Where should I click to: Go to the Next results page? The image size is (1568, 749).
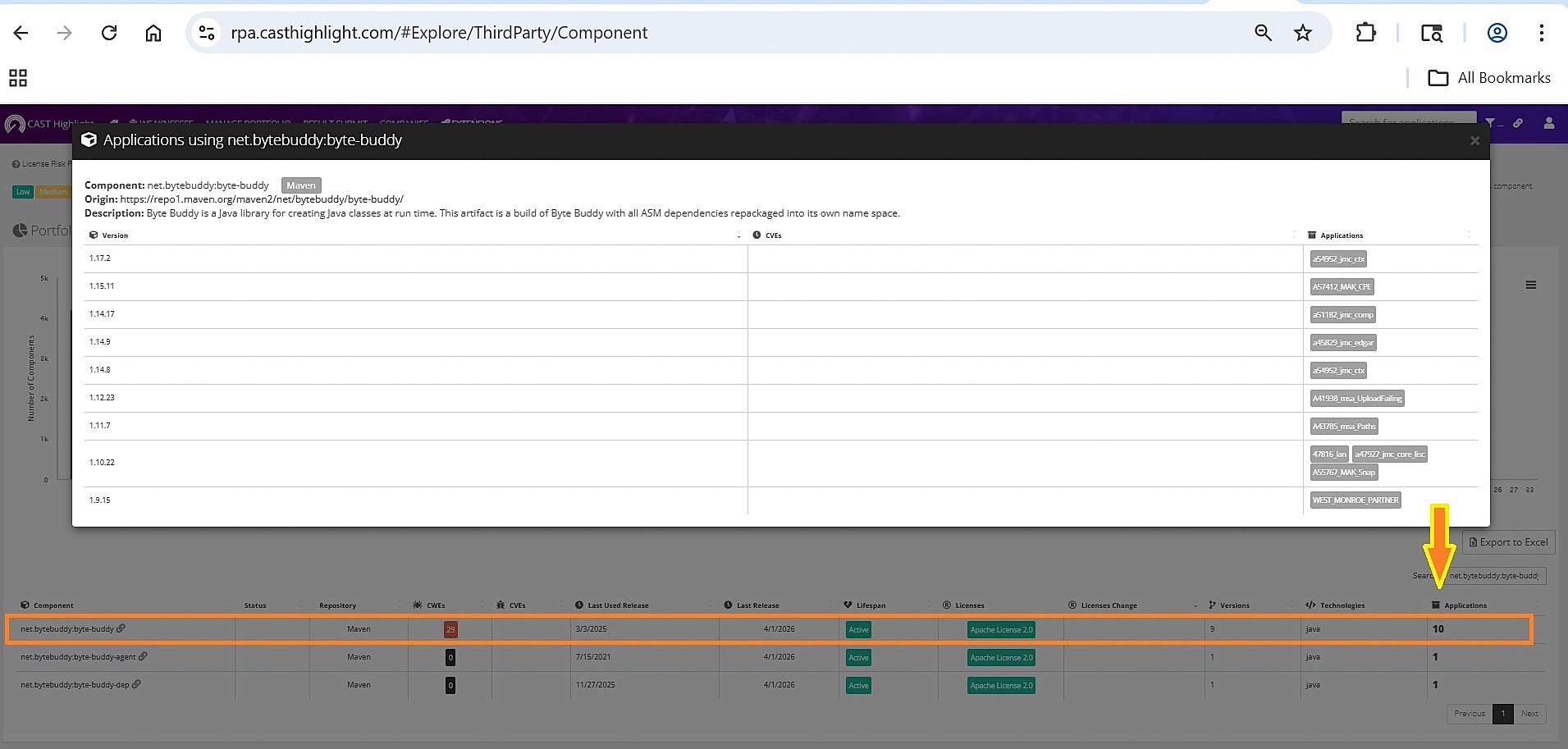[x=1529, y=714]
